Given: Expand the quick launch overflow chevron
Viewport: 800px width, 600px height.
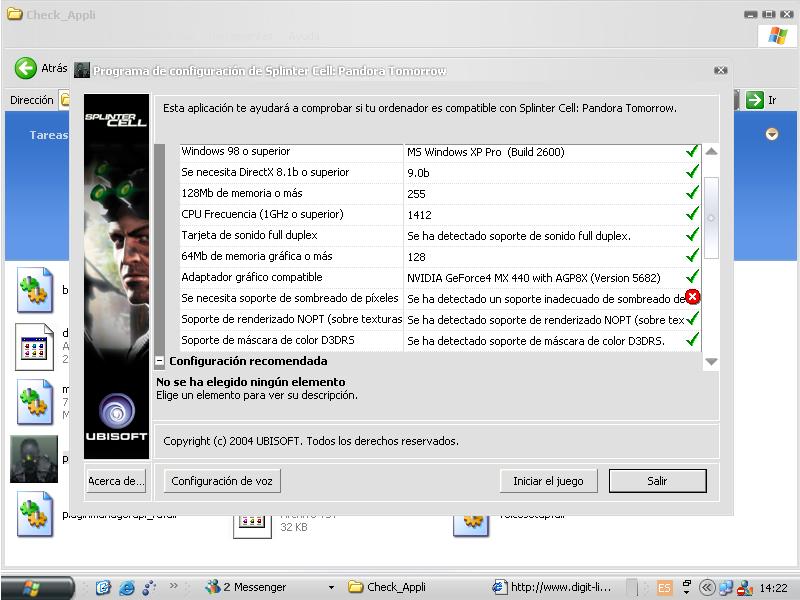Looking at the screenshot, I should click(x=173, y=586).
